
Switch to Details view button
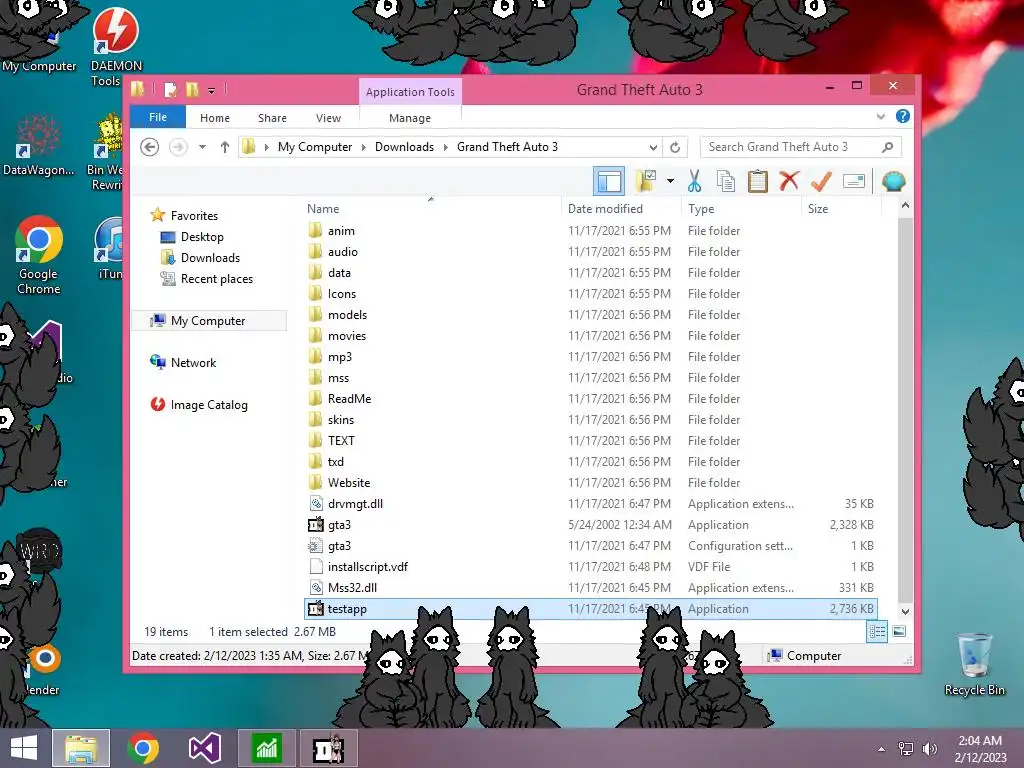[x=876, y=632]
